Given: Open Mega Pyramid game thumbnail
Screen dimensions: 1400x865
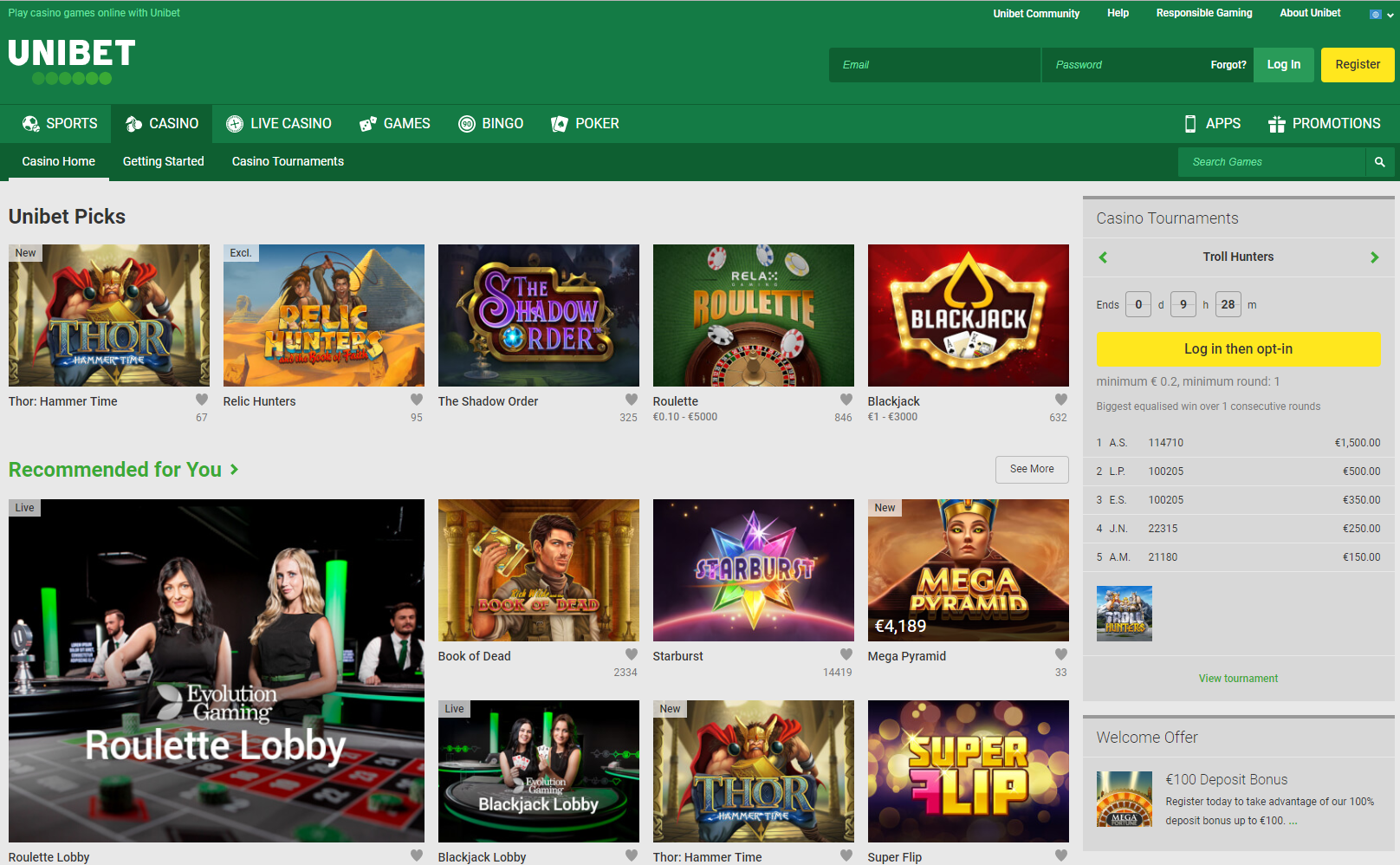Looking at the screenshot, I should pyautogui.click(x=969, y=570).
